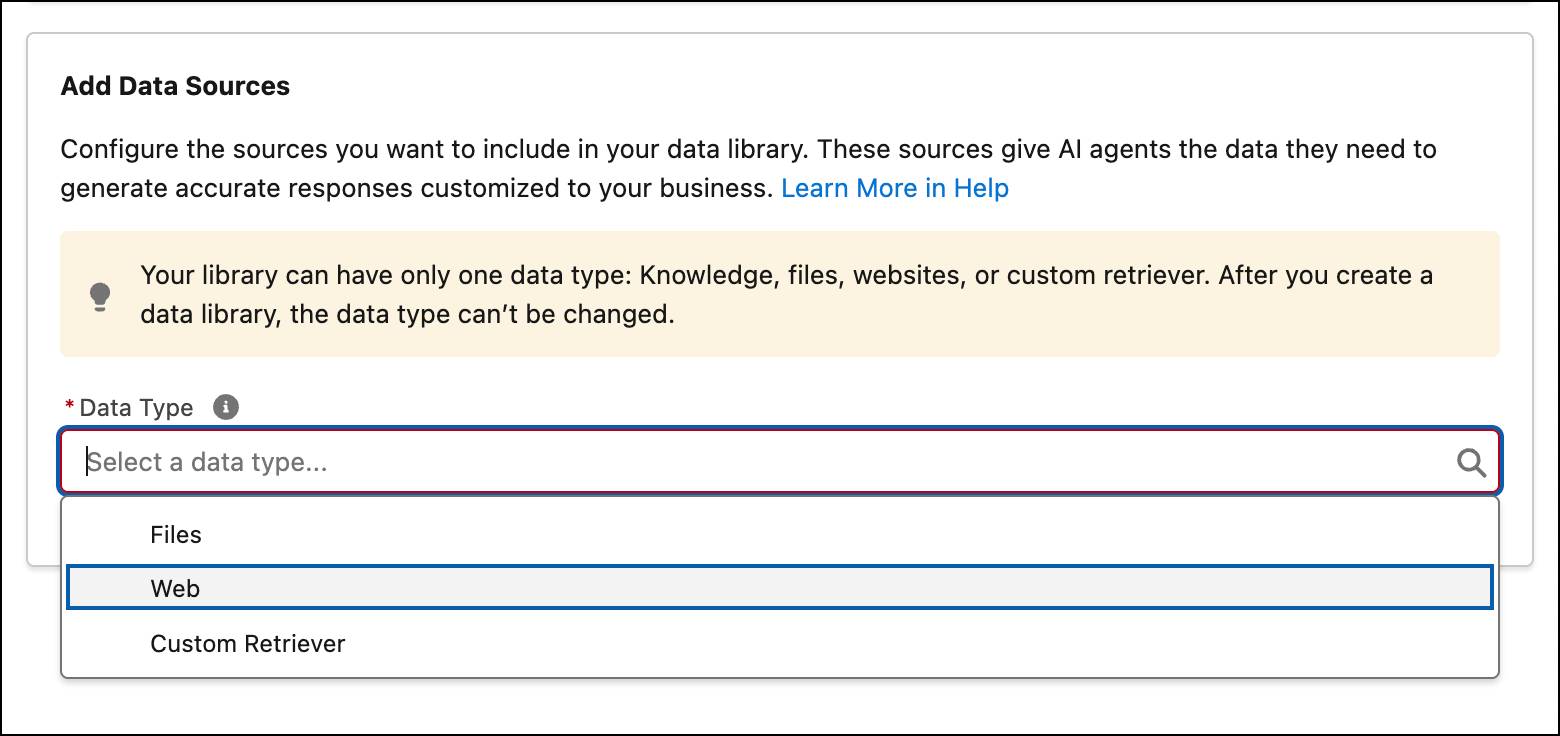Click the yellow notice banner text
This screenshot has width=1560, height=736.
click(x=786, y=276)
